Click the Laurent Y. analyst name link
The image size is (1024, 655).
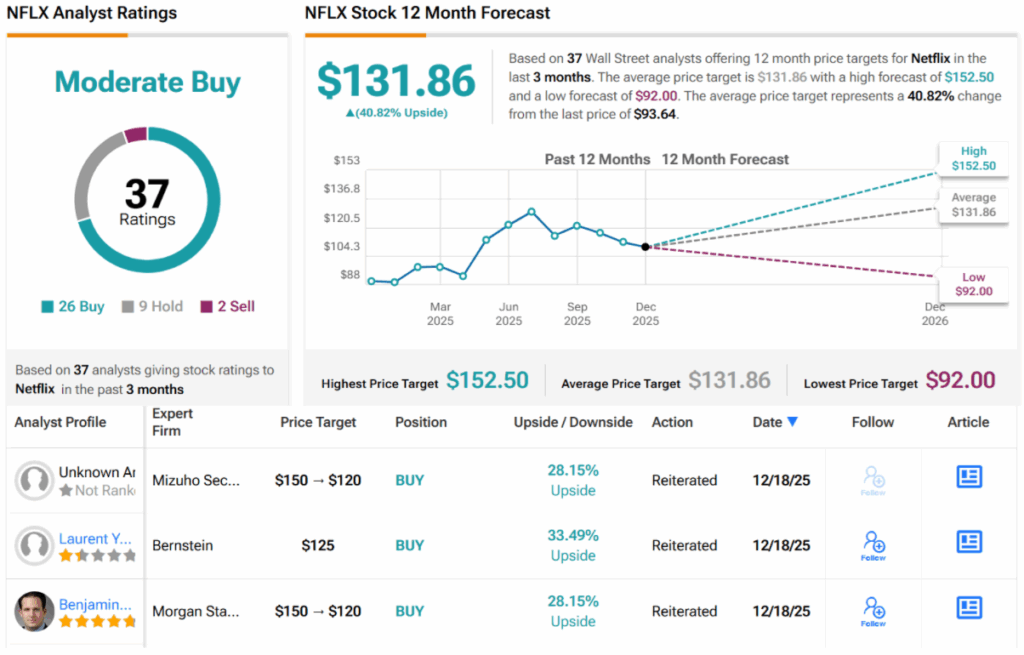[95, 539]
